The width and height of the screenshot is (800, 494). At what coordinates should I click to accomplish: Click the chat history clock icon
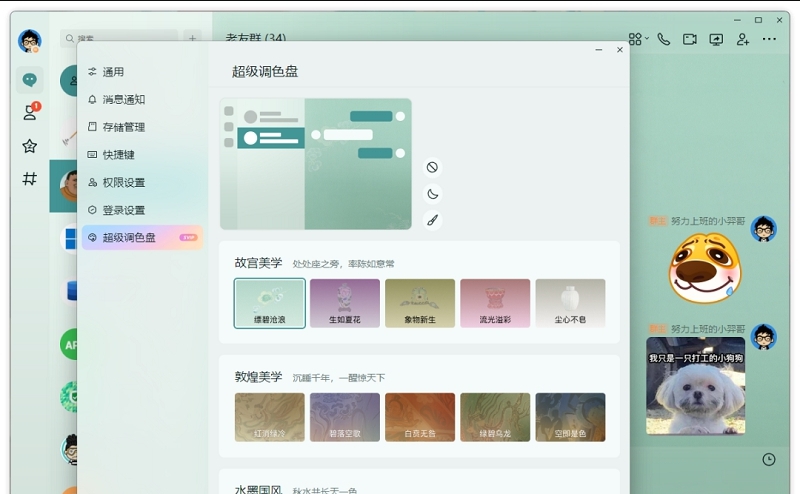point(768,459)
